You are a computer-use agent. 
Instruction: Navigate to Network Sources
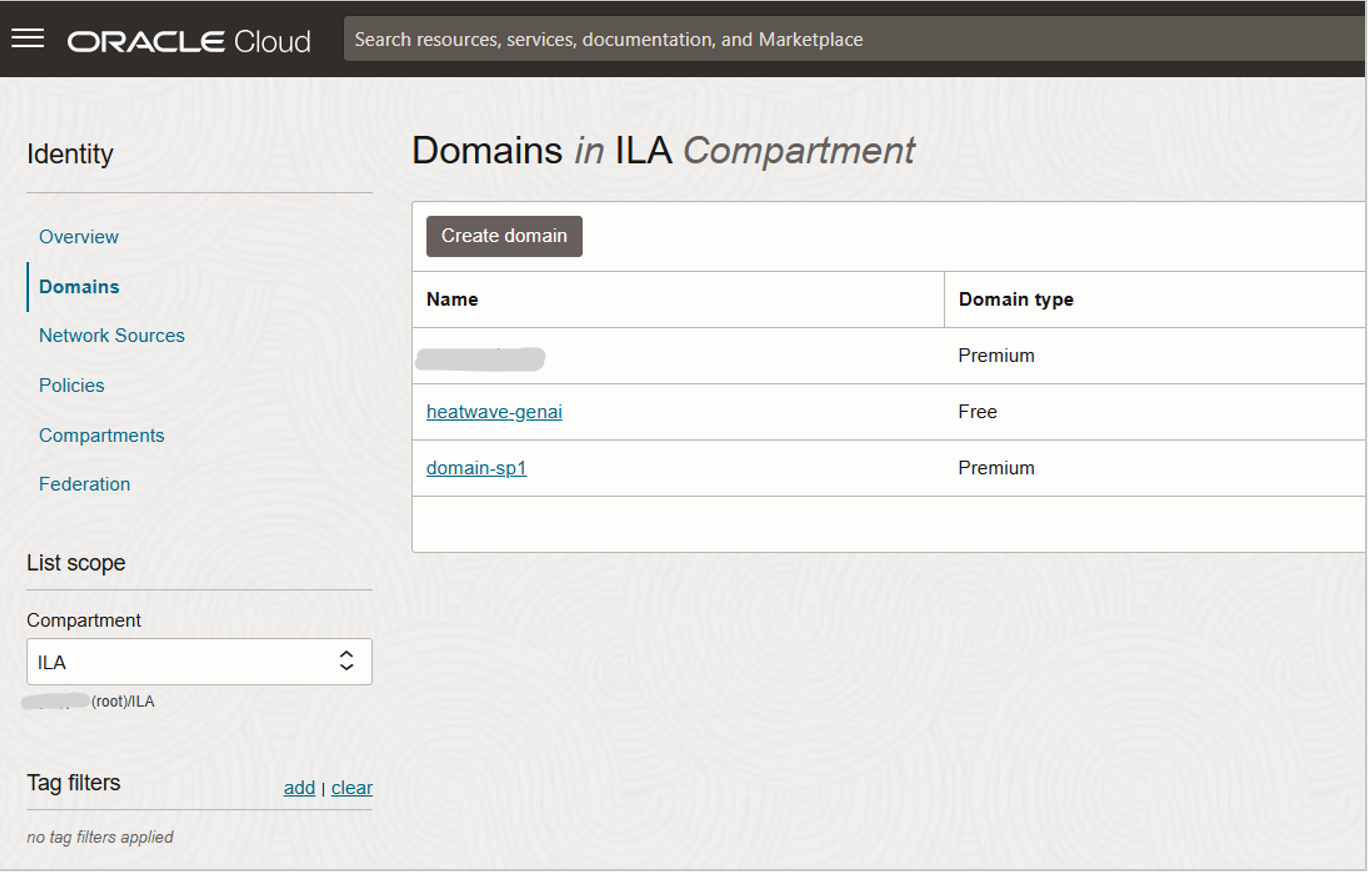[x=111, y=335]
